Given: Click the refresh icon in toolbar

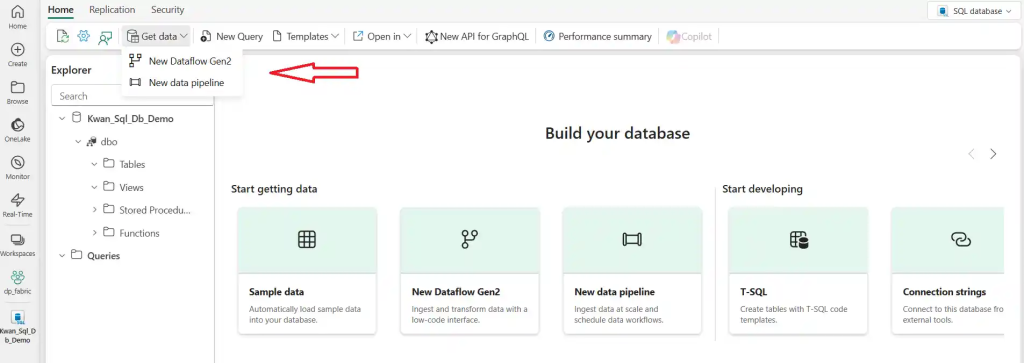Looking at the screenshot, I should (62, 37).
